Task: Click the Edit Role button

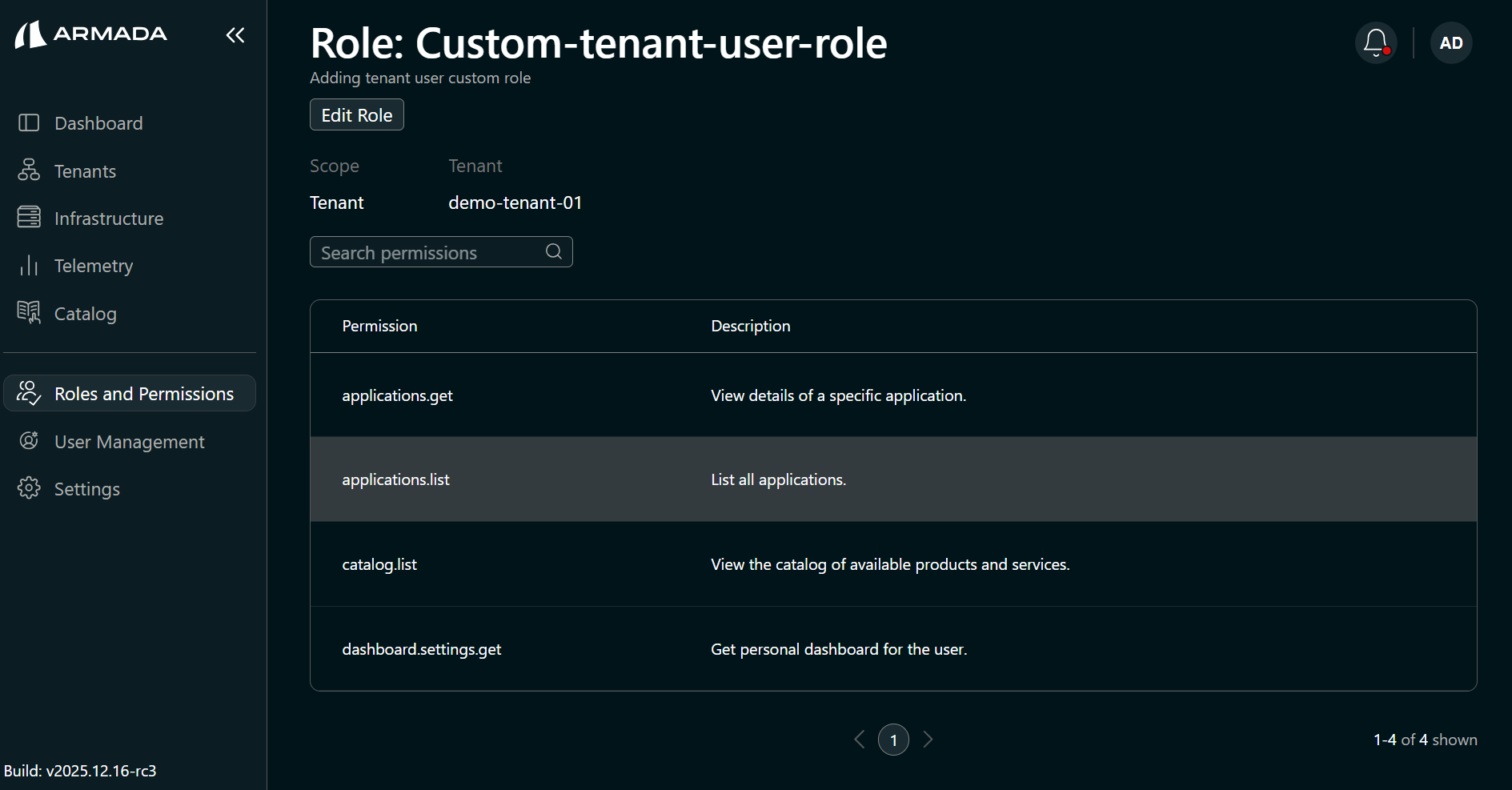Action: [x=356, y=114]
